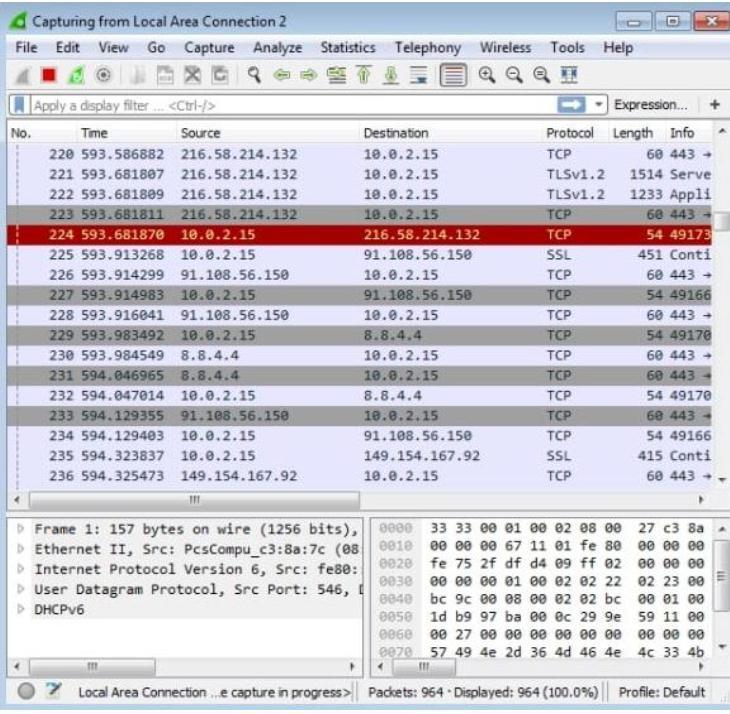Image resolution: width=730 pixels, height=714 pixels.
Task: Apply display filter arrow button
Action: [571, 105]
